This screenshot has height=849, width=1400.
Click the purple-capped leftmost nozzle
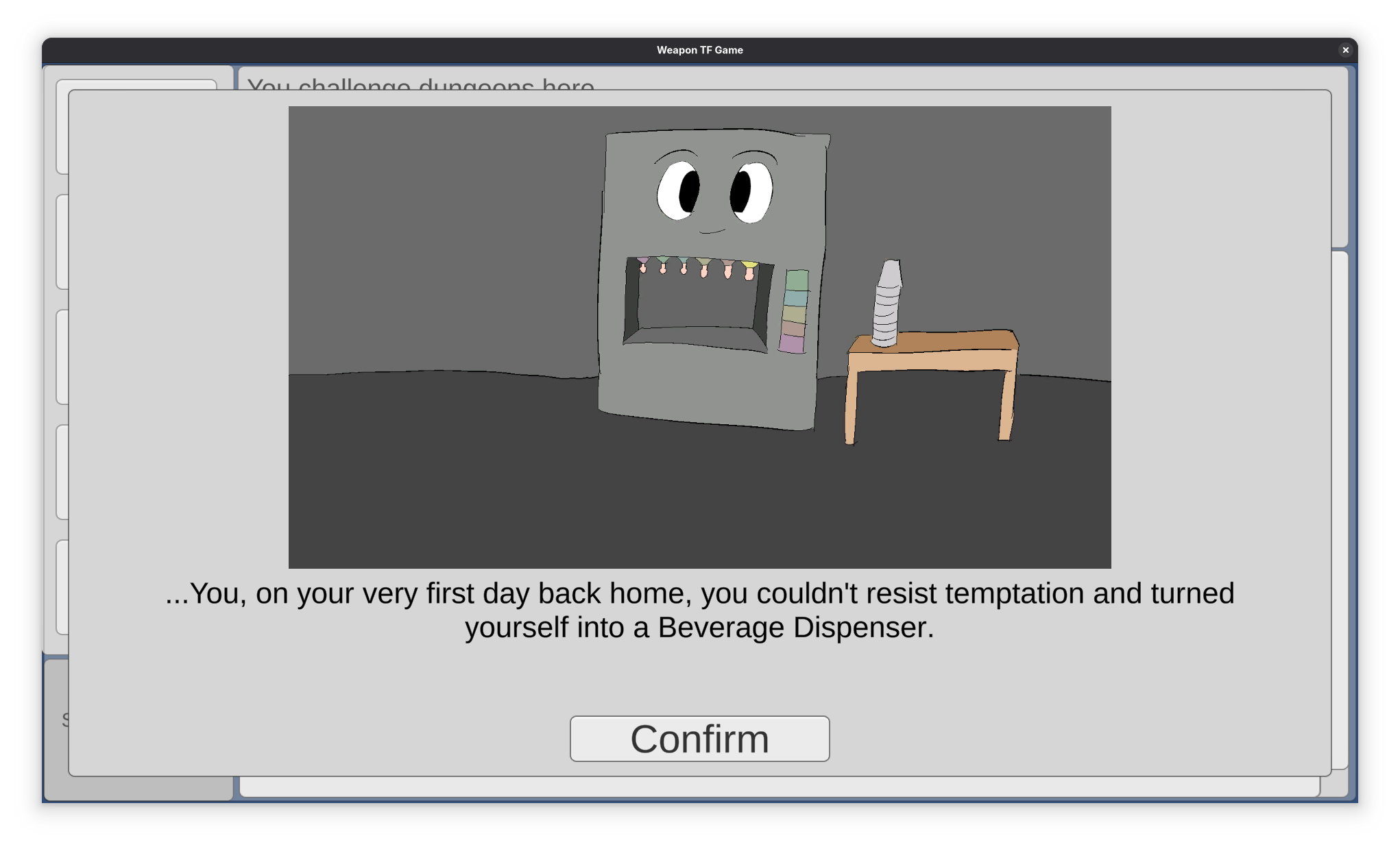[642, 264]
